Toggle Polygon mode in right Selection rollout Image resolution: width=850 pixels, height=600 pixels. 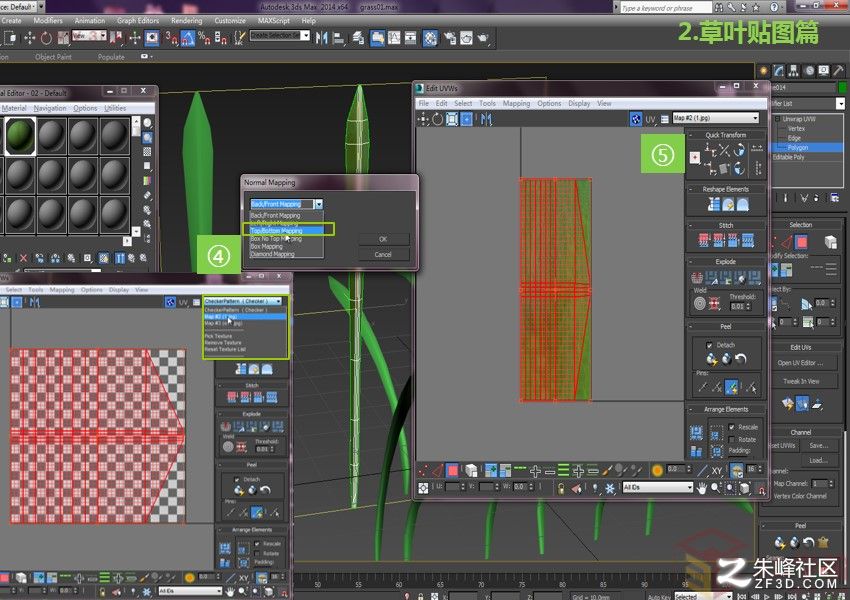click(801, 241)
